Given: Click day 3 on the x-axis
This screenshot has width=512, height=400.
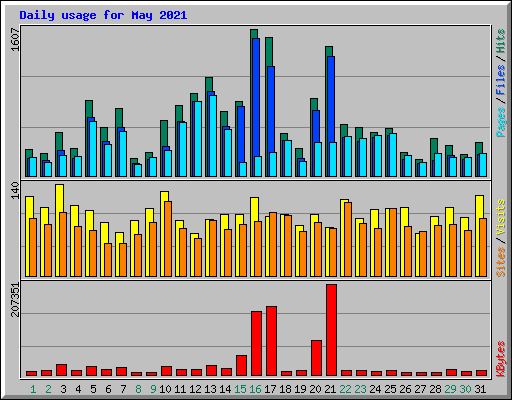Looking at the screenshot, I should pyautogui.click(x=63, y=389).
